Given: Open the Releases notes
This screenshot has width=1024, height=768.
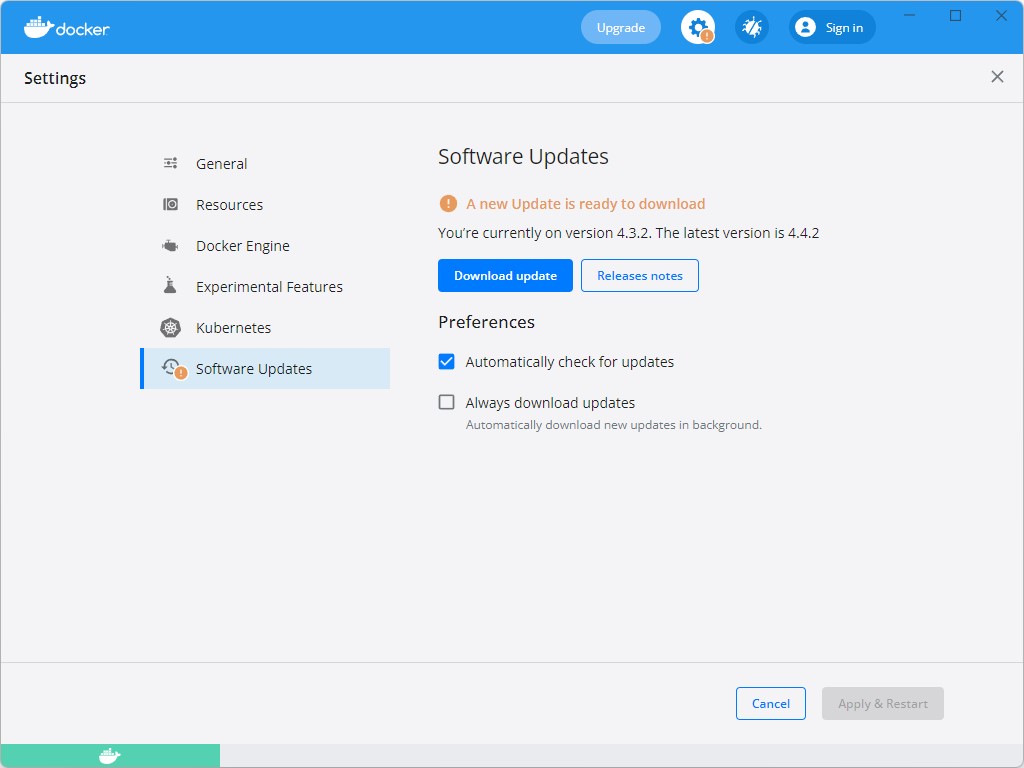Looking at the screenshot, I should 639,275.
